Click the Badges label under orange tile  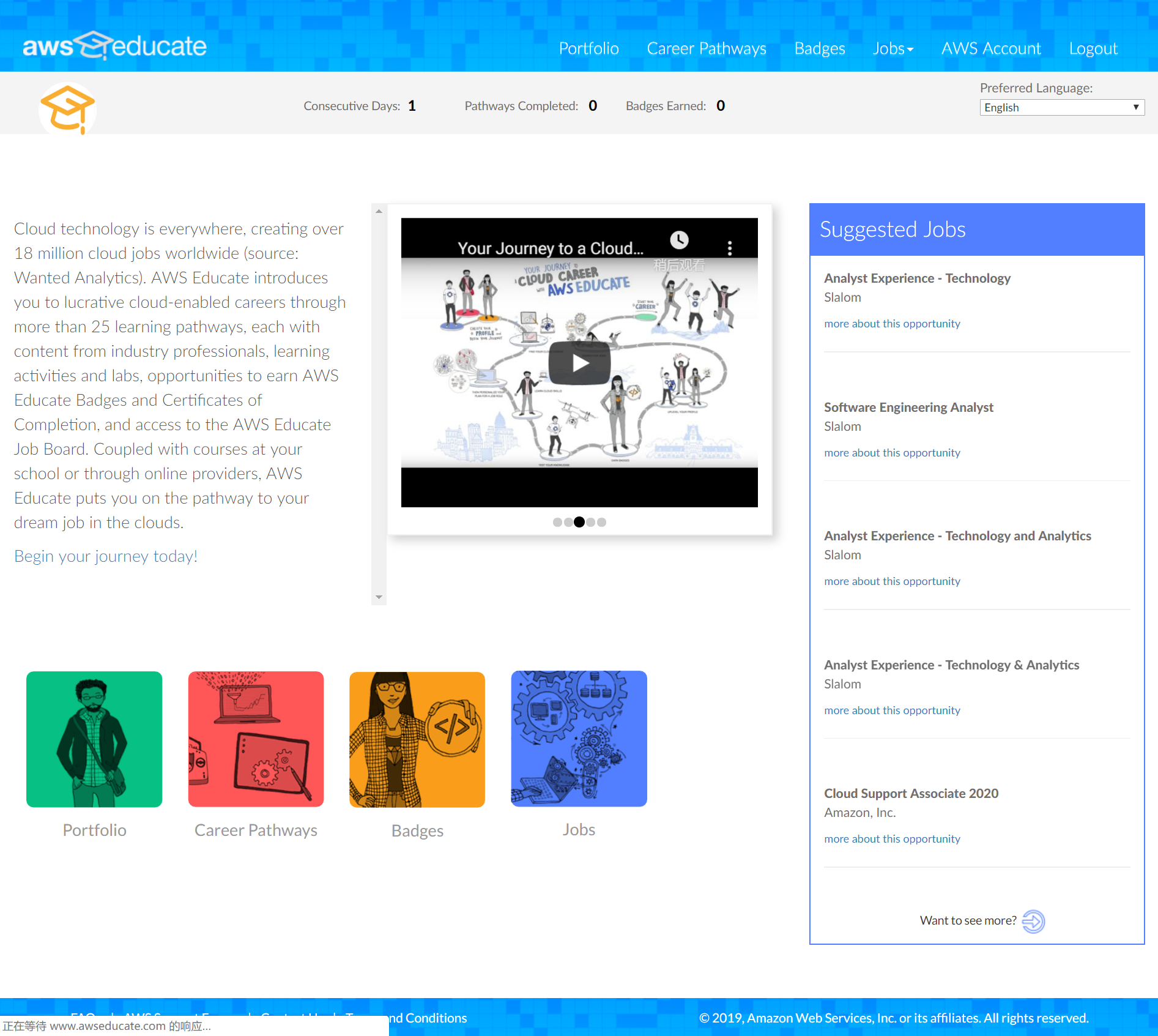[x=417, y=830]
